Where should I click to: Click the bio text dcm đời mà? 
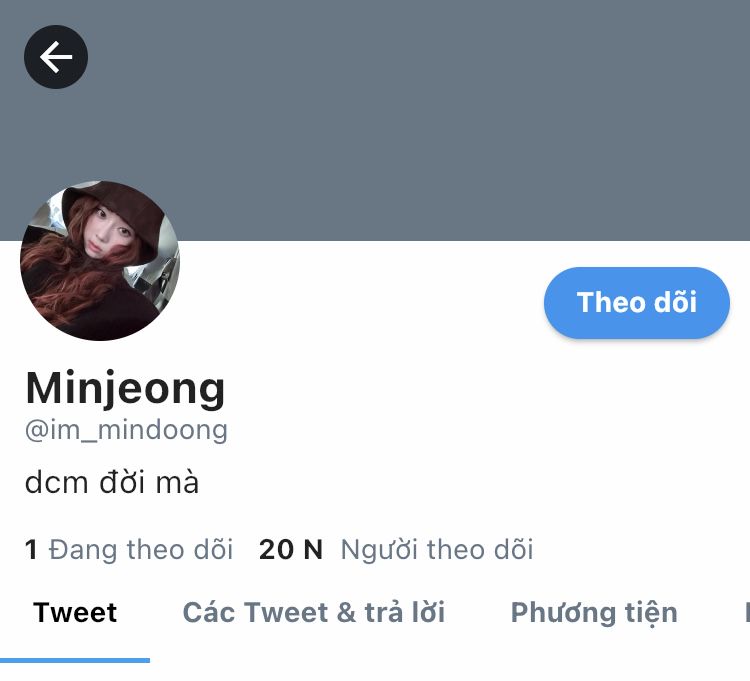(x=111, y=482)
